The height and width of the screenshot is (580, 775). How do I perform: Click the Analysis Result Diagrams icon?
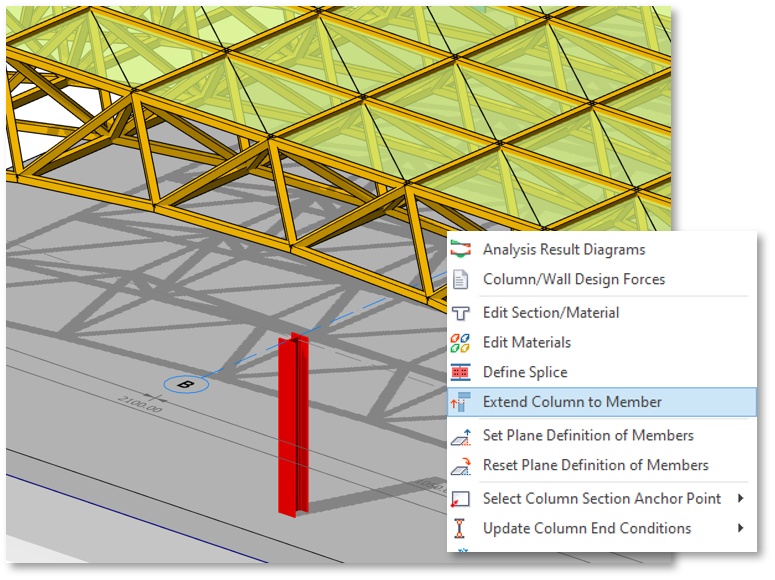pos(461,250)
